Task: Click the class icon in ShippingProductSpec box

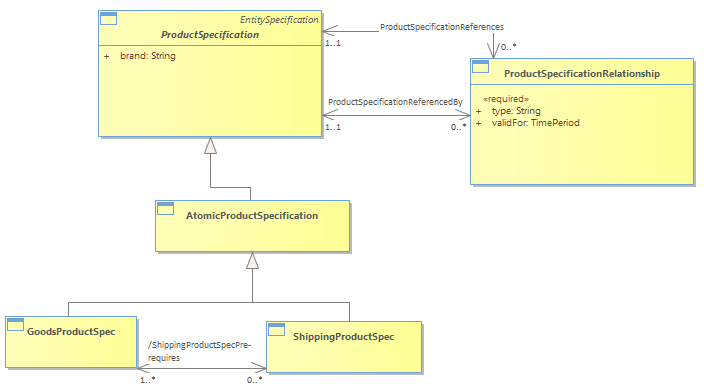Action: (276, 330)
